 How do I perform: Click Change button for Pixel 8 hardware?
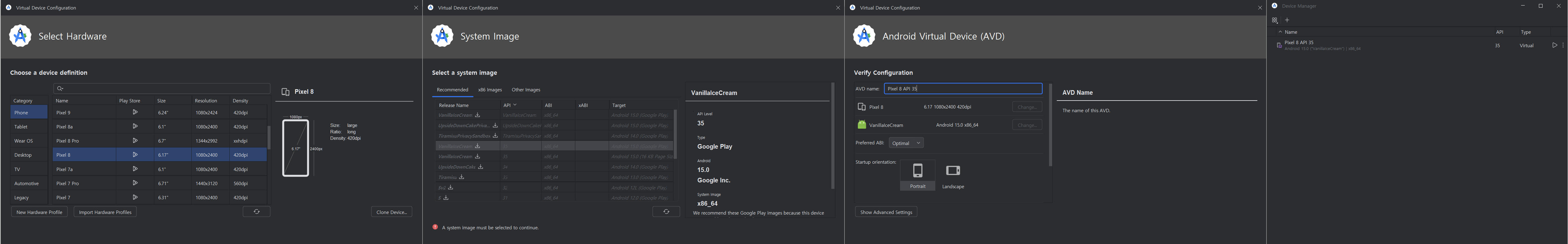pos(1027,107)
